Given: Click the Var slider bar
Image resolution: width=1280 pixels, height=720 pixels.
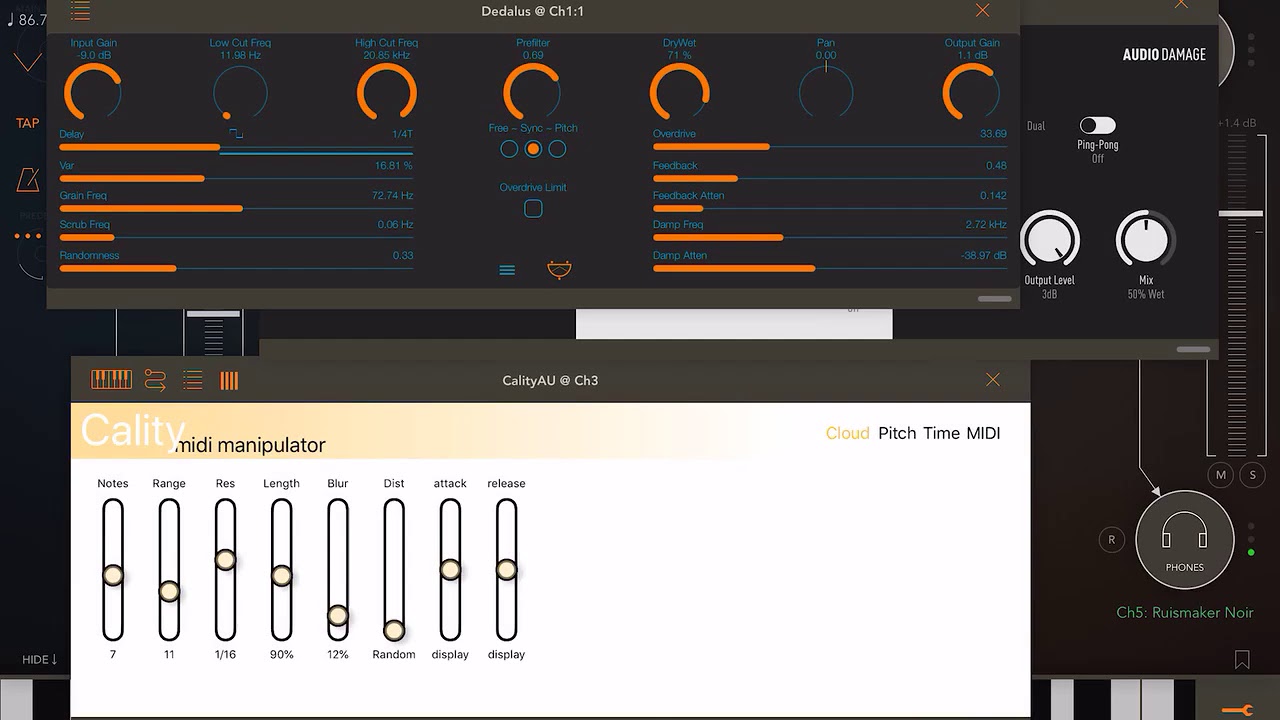Looking at the screenshot, I should [x=236, y=178].
